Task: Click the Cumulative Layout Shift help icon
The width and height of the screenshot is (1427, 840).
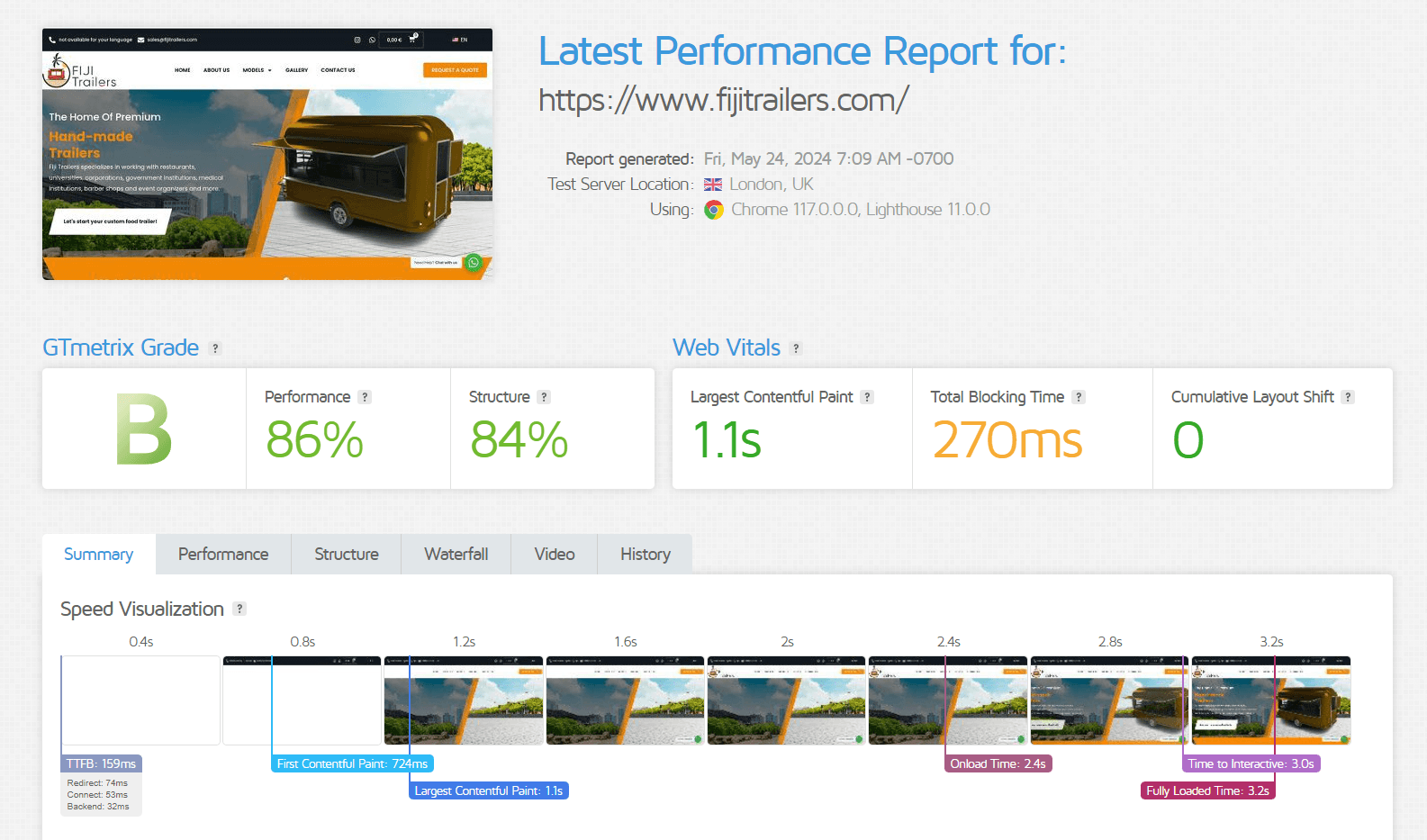Action: point(1348,397)
